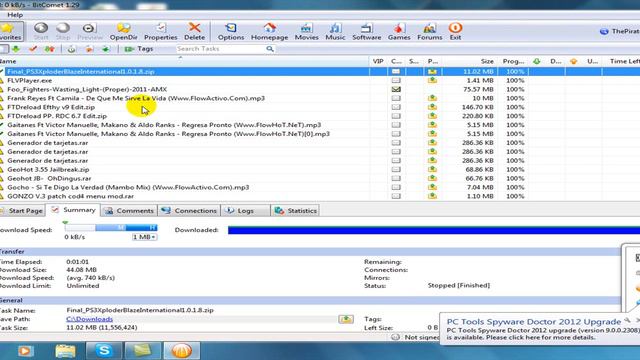Viewport: 640px width, 360px height.
Task: Open the 1 MB speed scale dropdown
Action: click(x=144, y=237)
